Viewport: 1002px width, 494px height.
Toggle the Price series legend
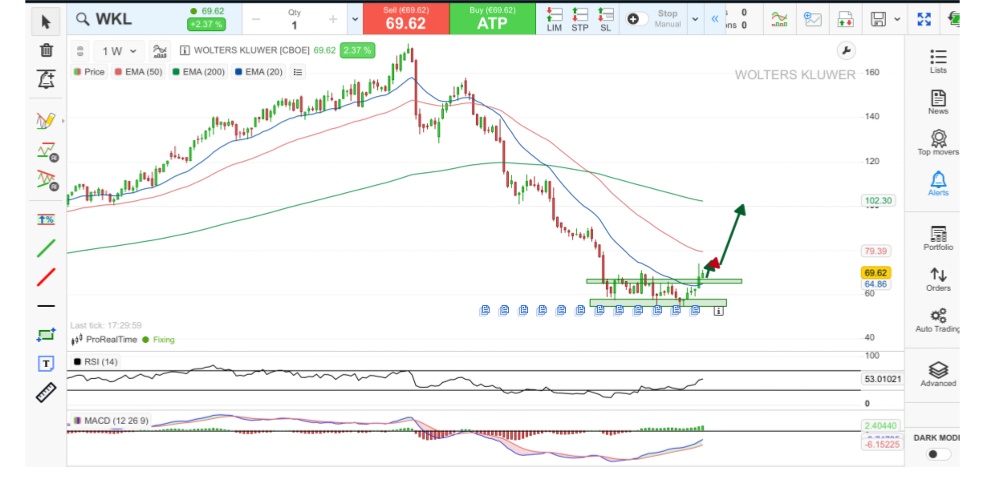coord(89,72)
